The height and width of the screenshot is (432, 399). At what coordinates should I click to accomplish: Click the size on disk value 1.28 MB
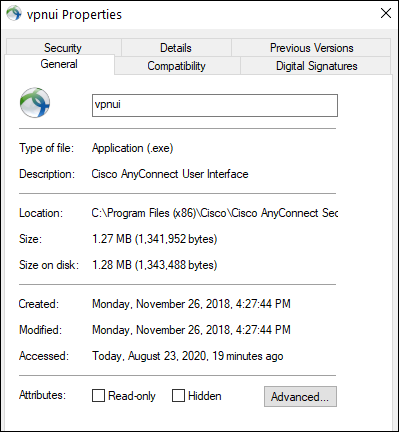[155, 265]
